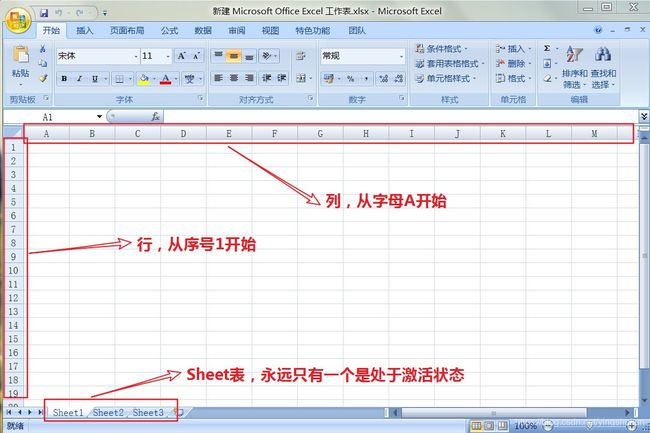
Task: Align text right
Action: tap(249, 78)
